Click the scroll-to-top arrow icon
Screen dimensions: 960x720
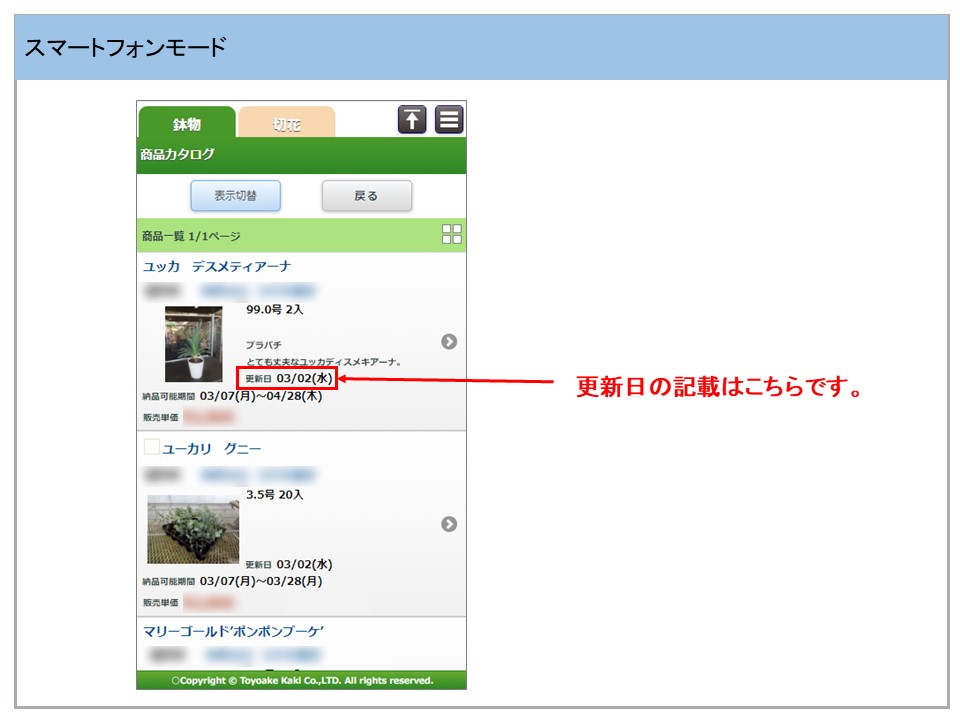(x=412, y=119)
